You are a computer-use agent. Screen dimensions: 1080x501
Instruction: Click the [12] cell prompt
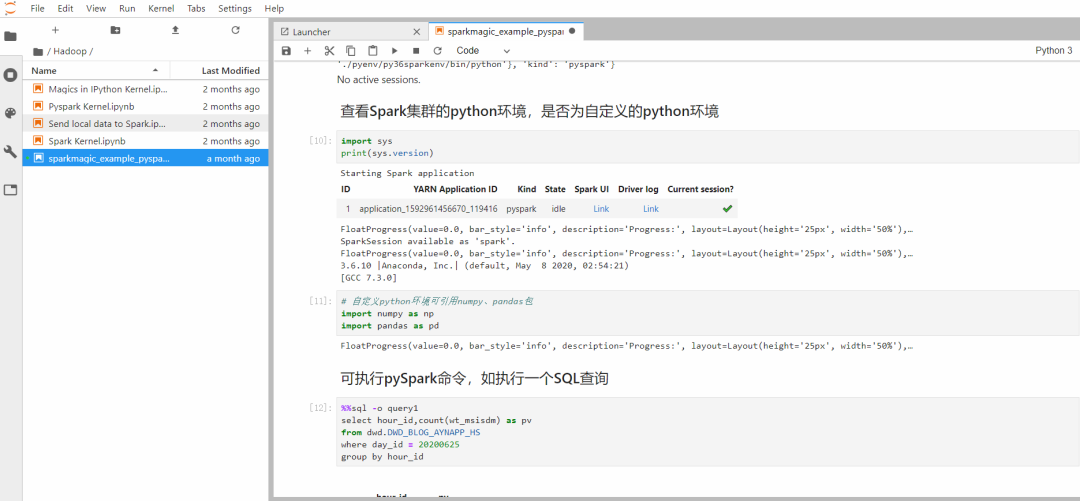pos(320,408)
